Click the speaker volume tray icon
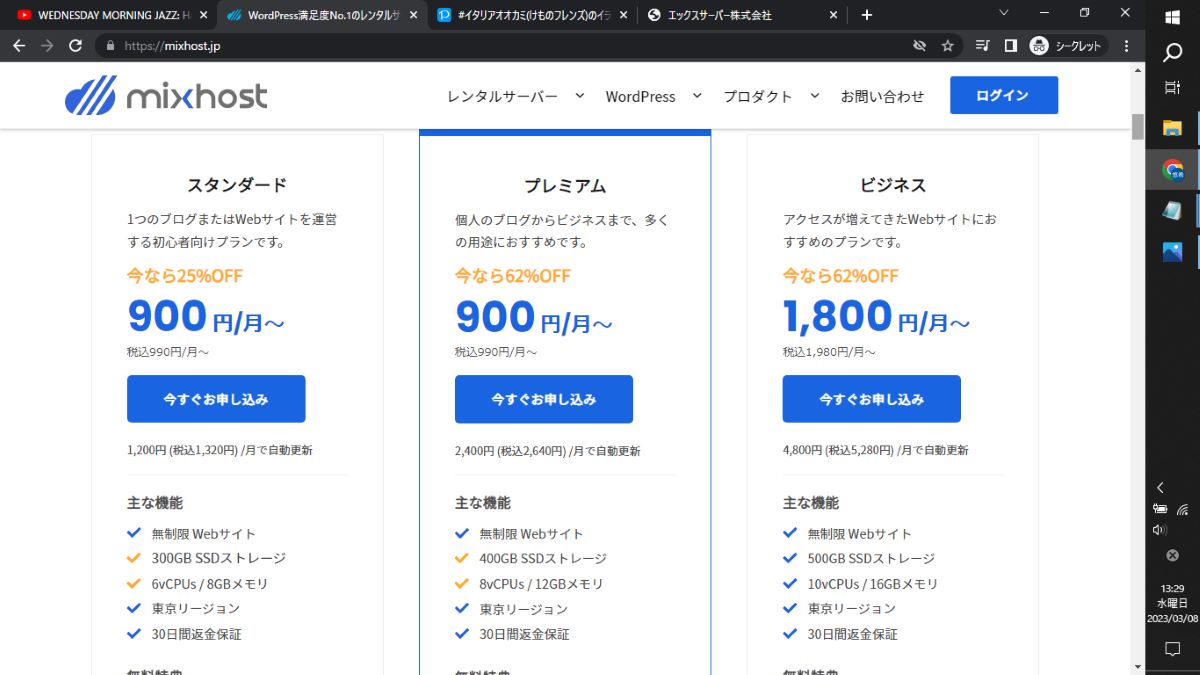1200x675 pixels. (1160, 530)
